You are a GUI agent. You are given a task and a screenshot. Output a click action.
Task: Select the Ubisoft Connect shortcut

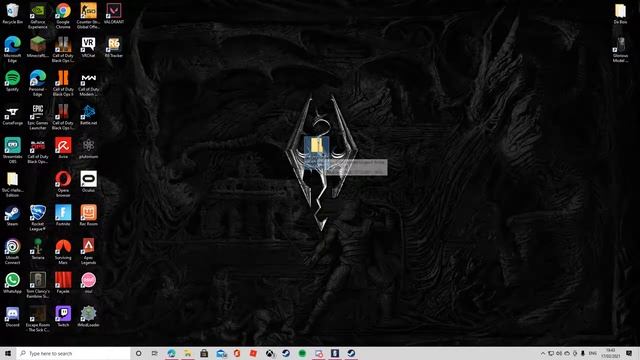[x=12, y=251]
